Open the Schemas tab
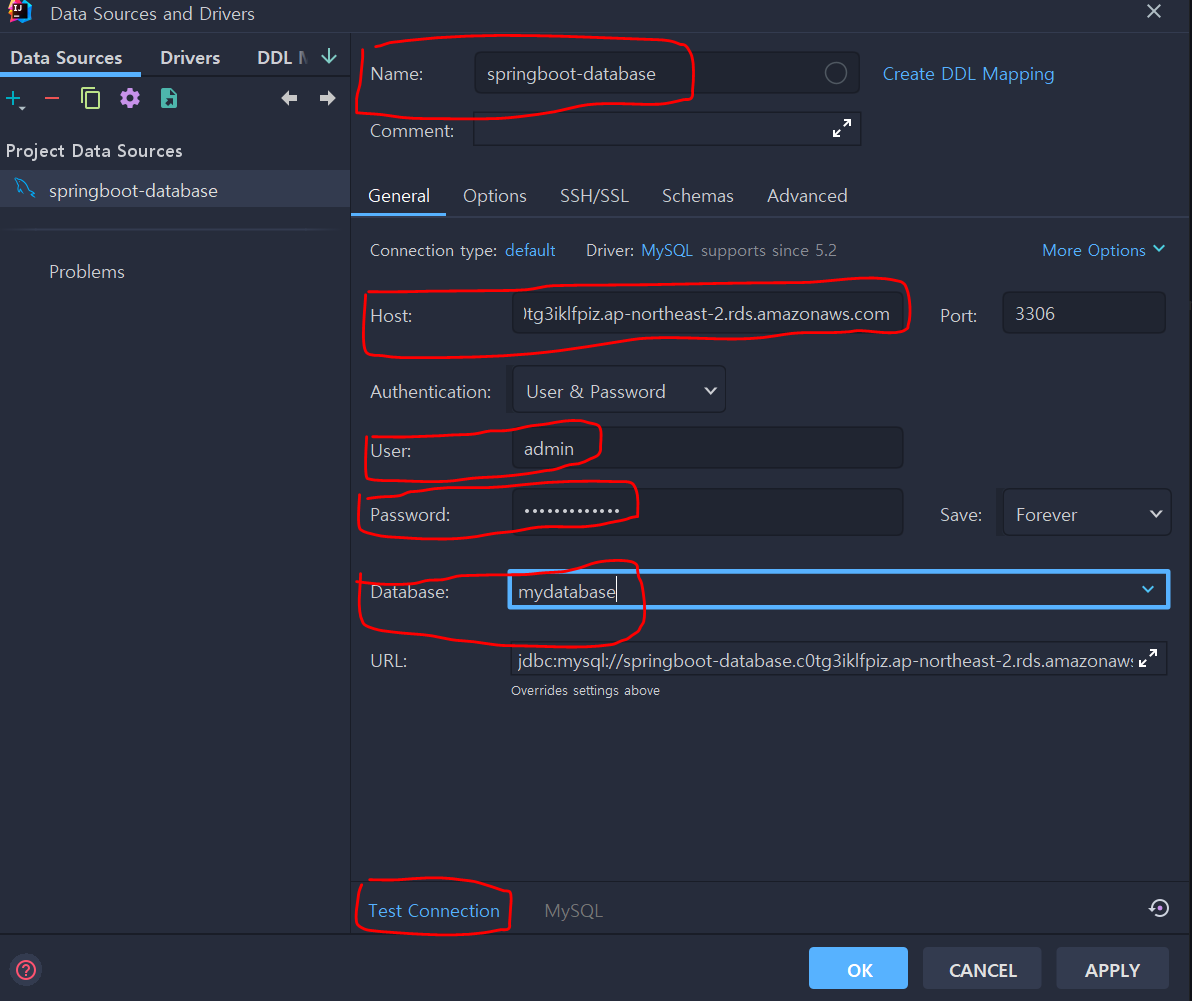 coord(697,196)
